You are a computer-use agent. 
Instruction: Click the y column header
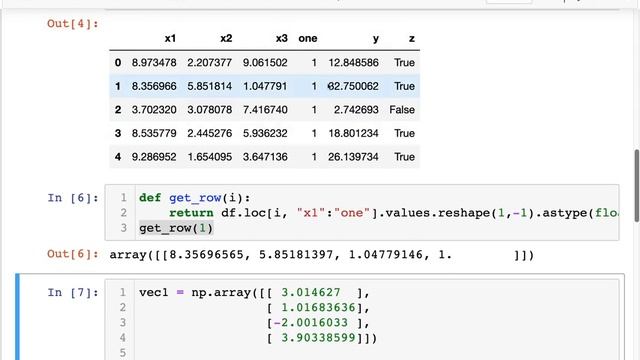pos(376,38)
